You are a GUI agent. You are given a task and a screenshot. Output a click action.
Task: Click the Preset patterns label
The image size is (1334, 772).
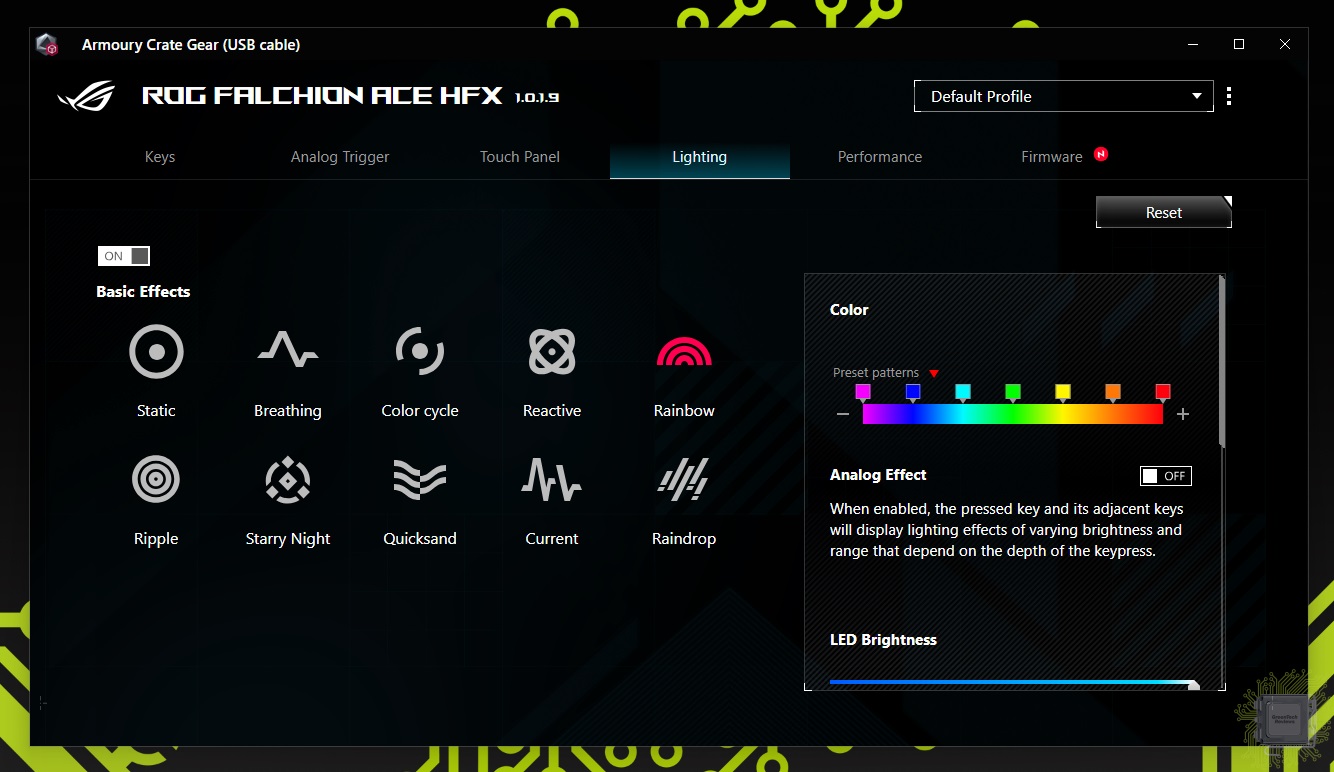tap(876, 373)
